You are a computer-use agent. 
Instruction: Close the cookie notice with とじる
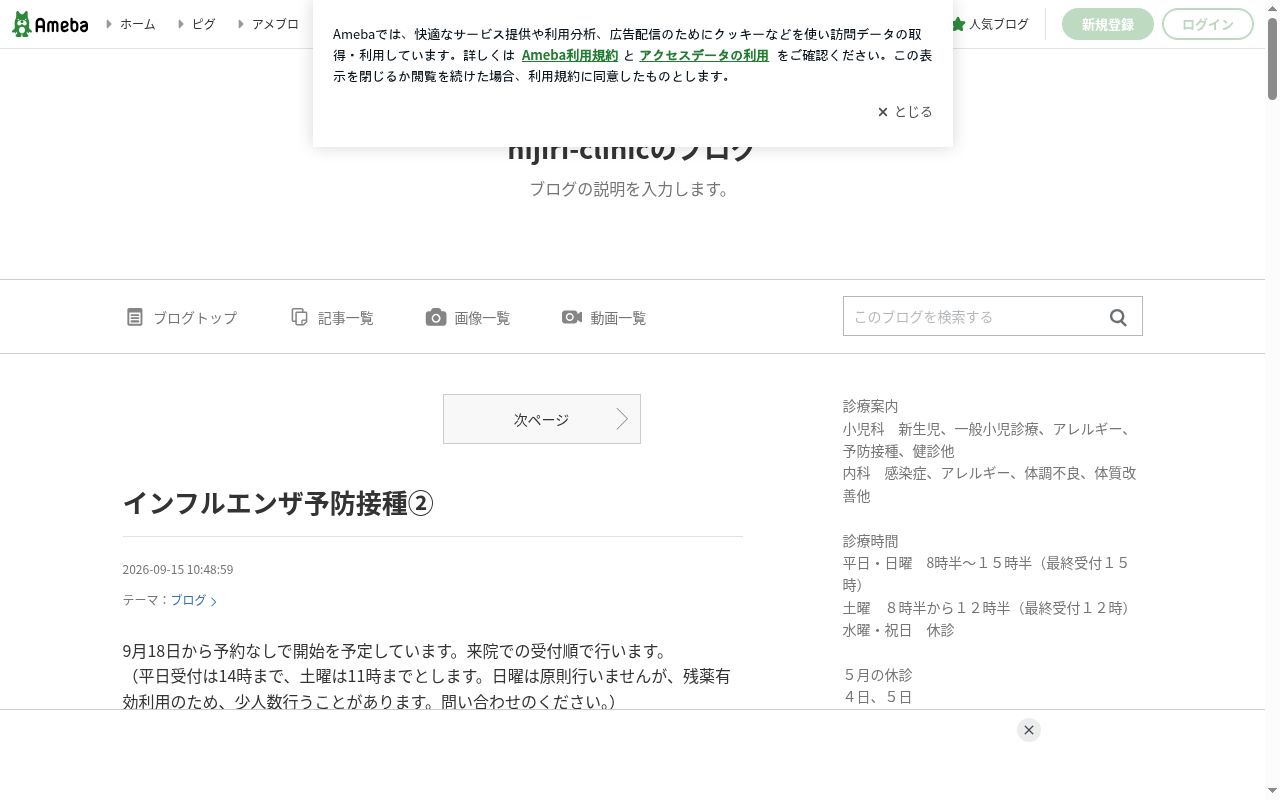click(905, 112)
